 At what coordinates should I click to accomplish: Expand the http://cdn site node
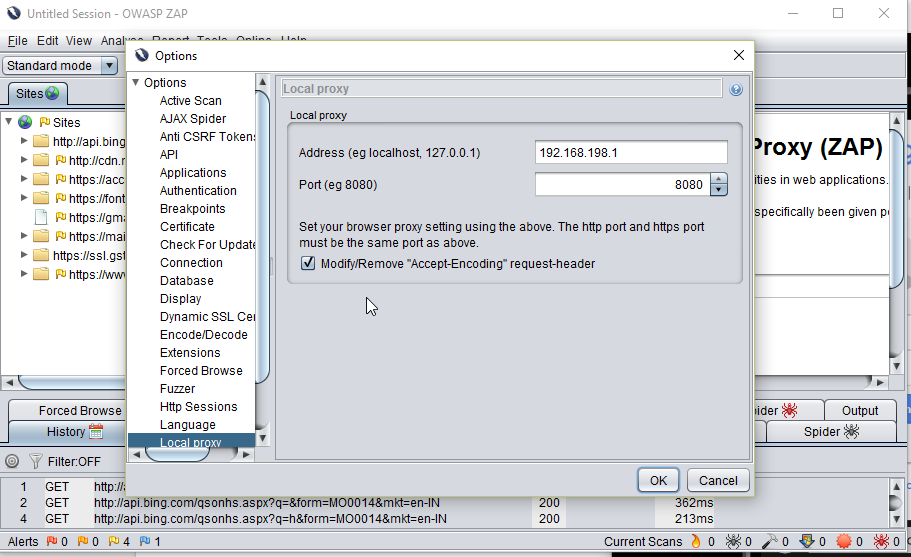click(24, 160)
